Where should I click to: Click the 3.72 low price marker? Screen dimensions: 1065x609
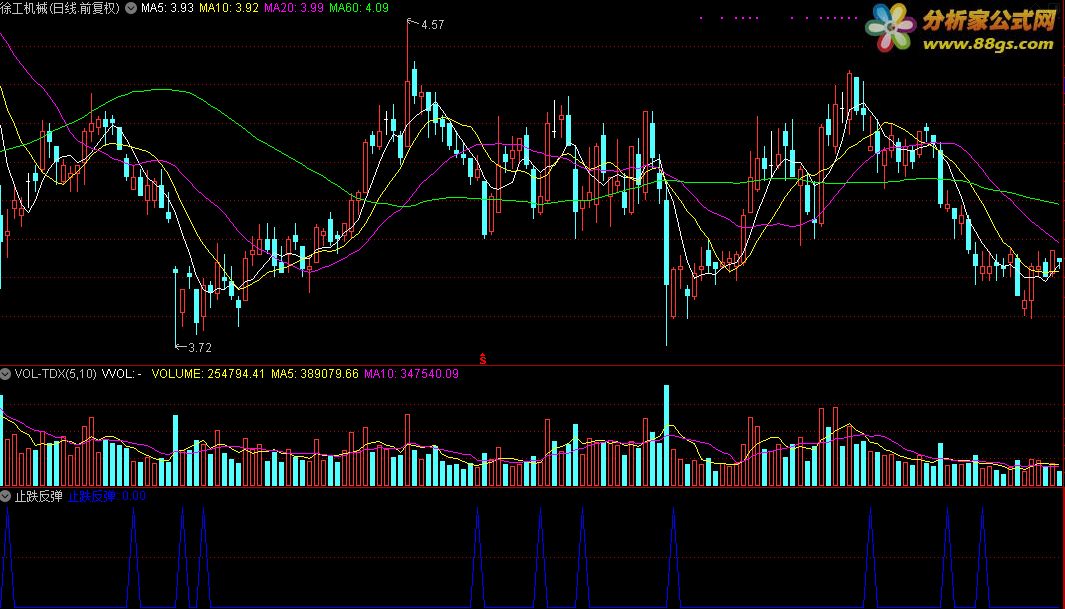click(x=200, y=348)
